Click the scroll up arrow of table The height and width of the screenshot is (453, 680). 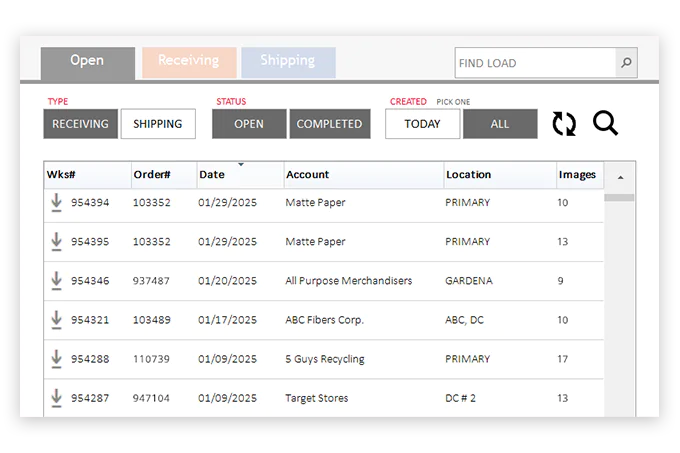pos(620,177)
